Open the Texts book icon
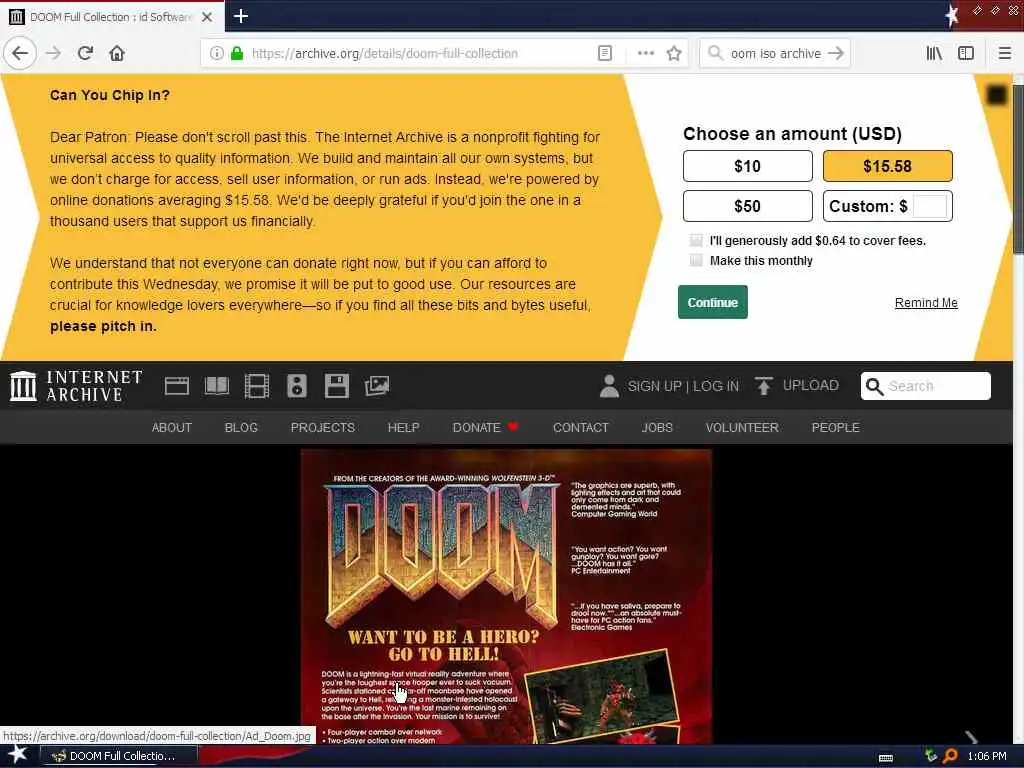Screen dimensions: 1024x768 click(217, 386)
